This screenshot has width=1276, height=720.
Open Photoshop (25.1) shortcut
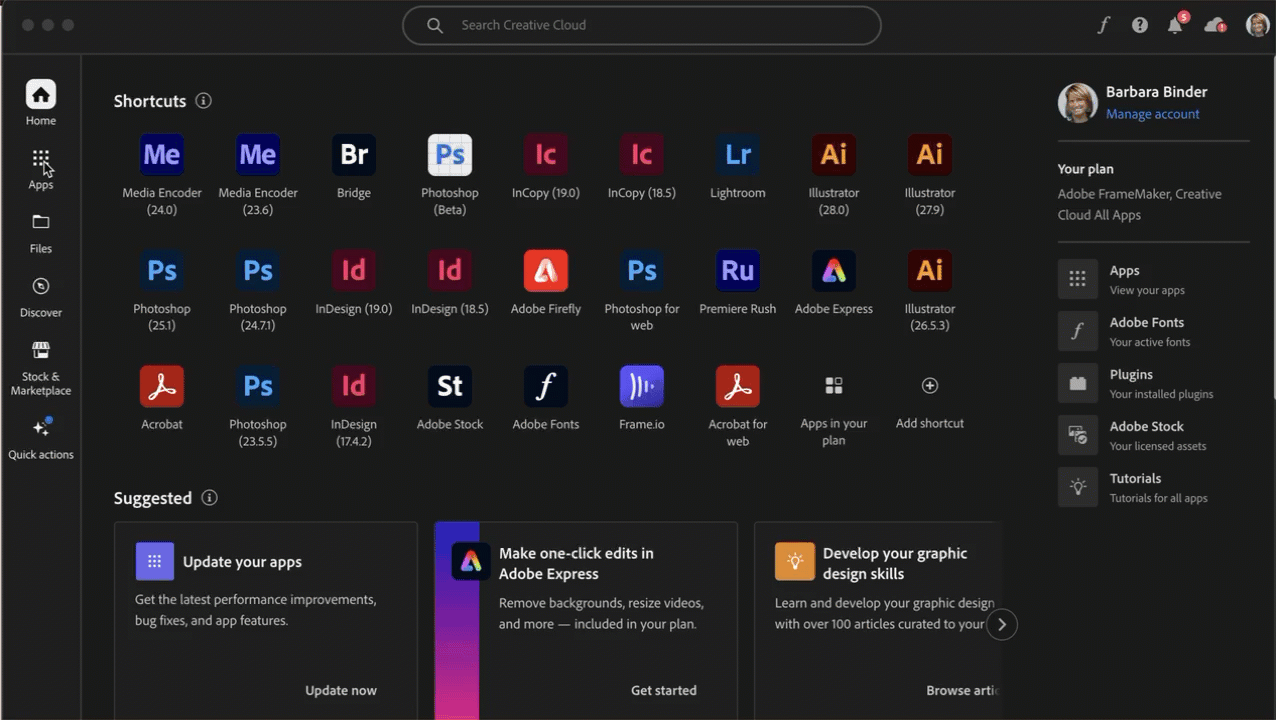click(162, 271)
